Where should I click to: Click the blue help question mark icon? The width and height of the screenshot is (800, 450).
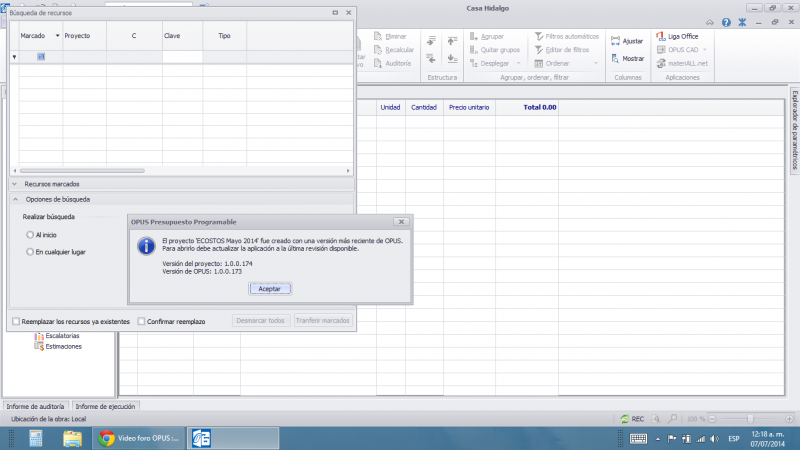(727, 22)
